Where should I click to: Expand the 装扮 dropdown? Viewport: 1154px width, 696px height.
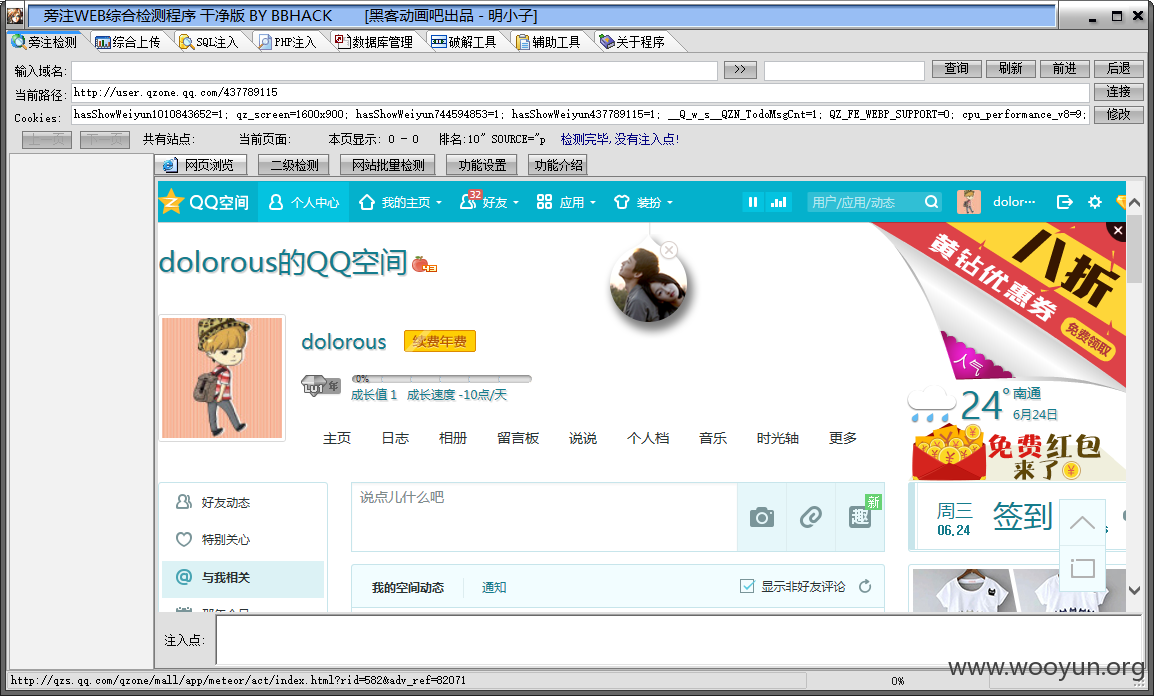pyautogui.click(x=643, y=202)
